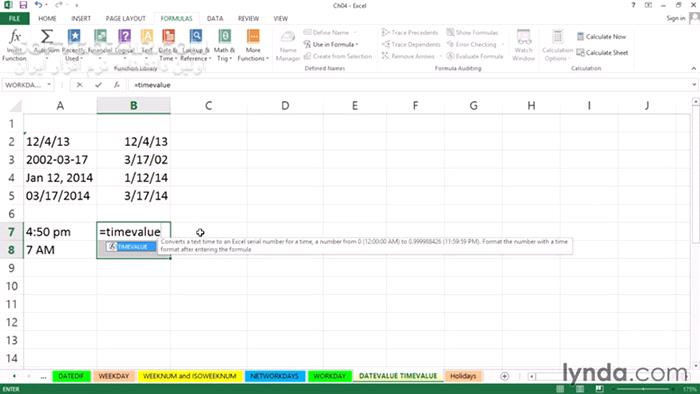Switch to Normal view in status bar

click(x=560, y=389)
